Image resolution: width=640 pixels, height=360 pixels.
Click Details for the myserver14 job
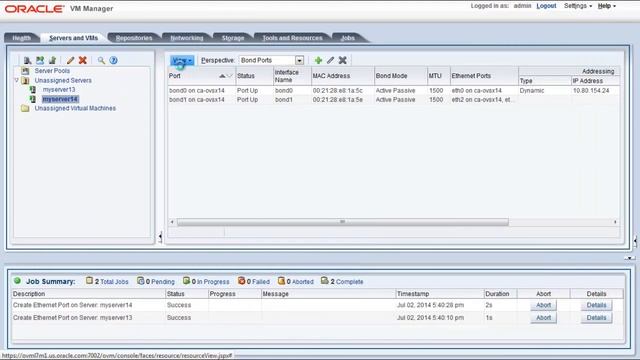point(596,305)
